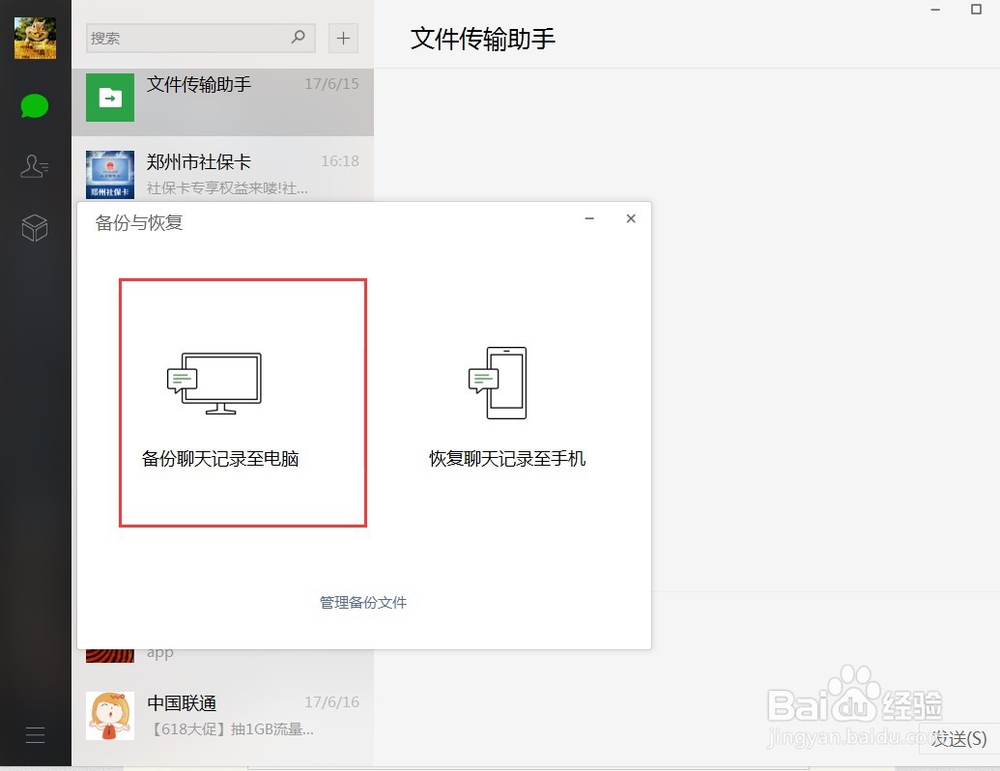
Task: Open 管理备份文件 link
Action: pyautogui.click(x=363, y=603)
